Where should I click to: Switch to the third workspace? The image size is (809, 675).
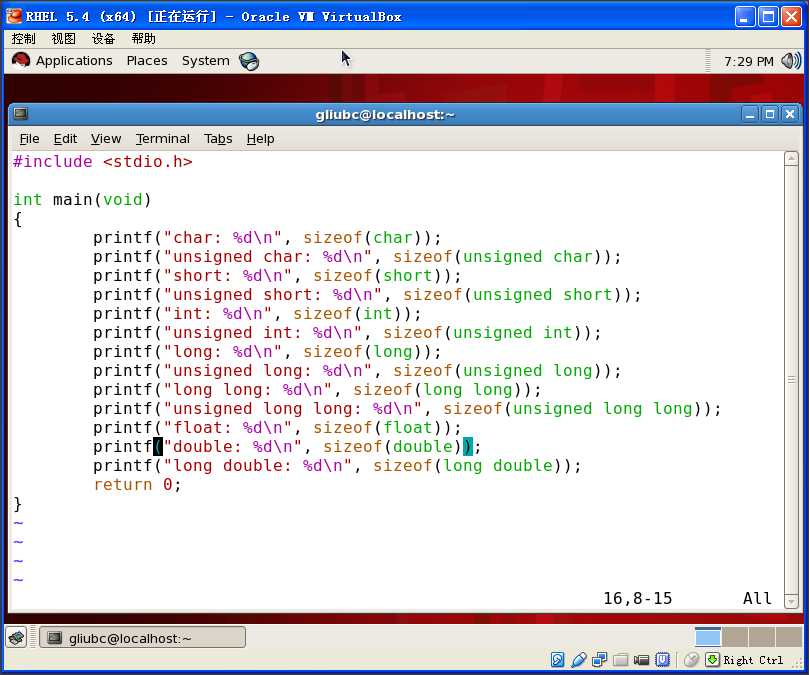coord(762,637)
